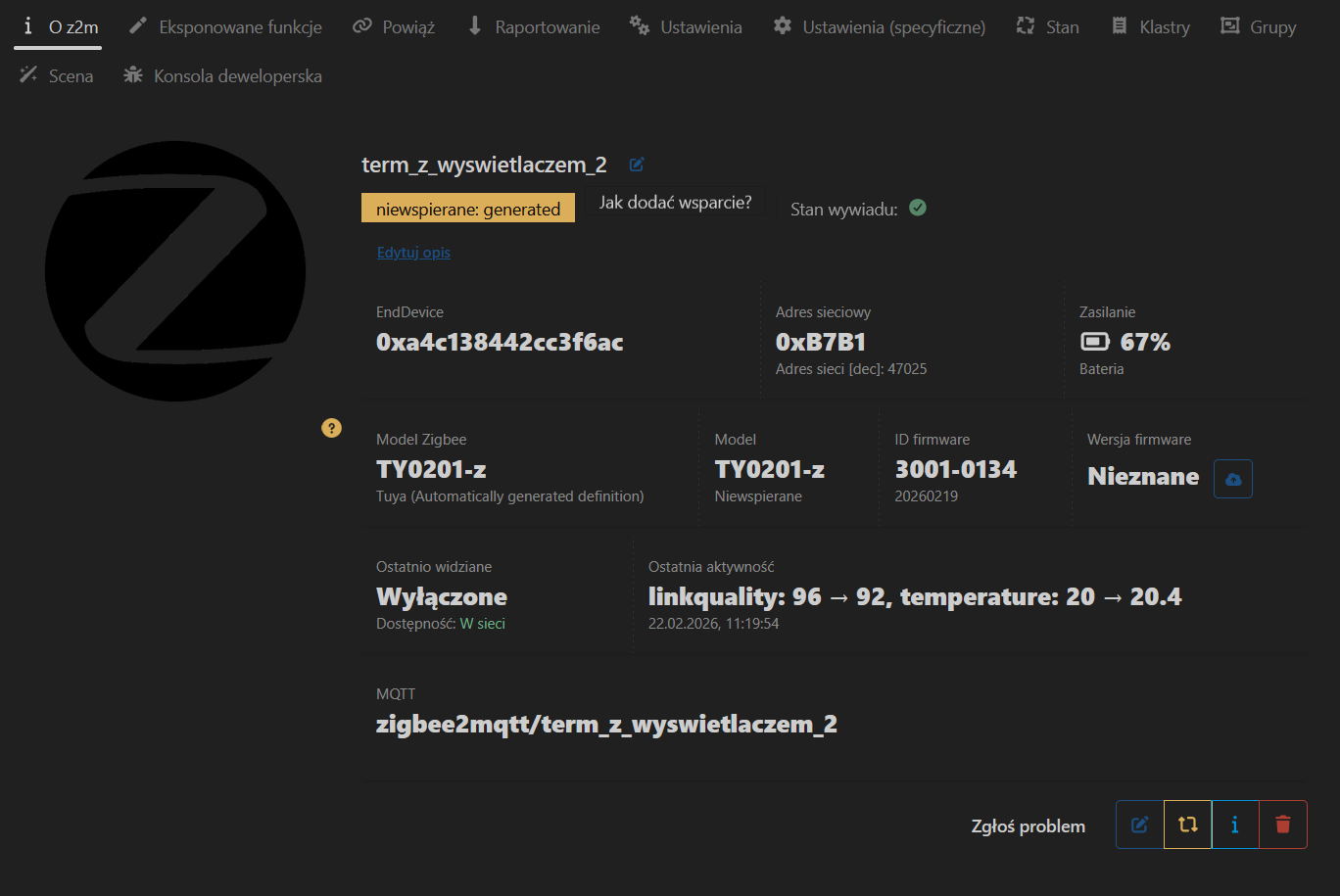Click the Niewspierane label under Model
Screen dimensions: 1340x896
coord(758,496)
